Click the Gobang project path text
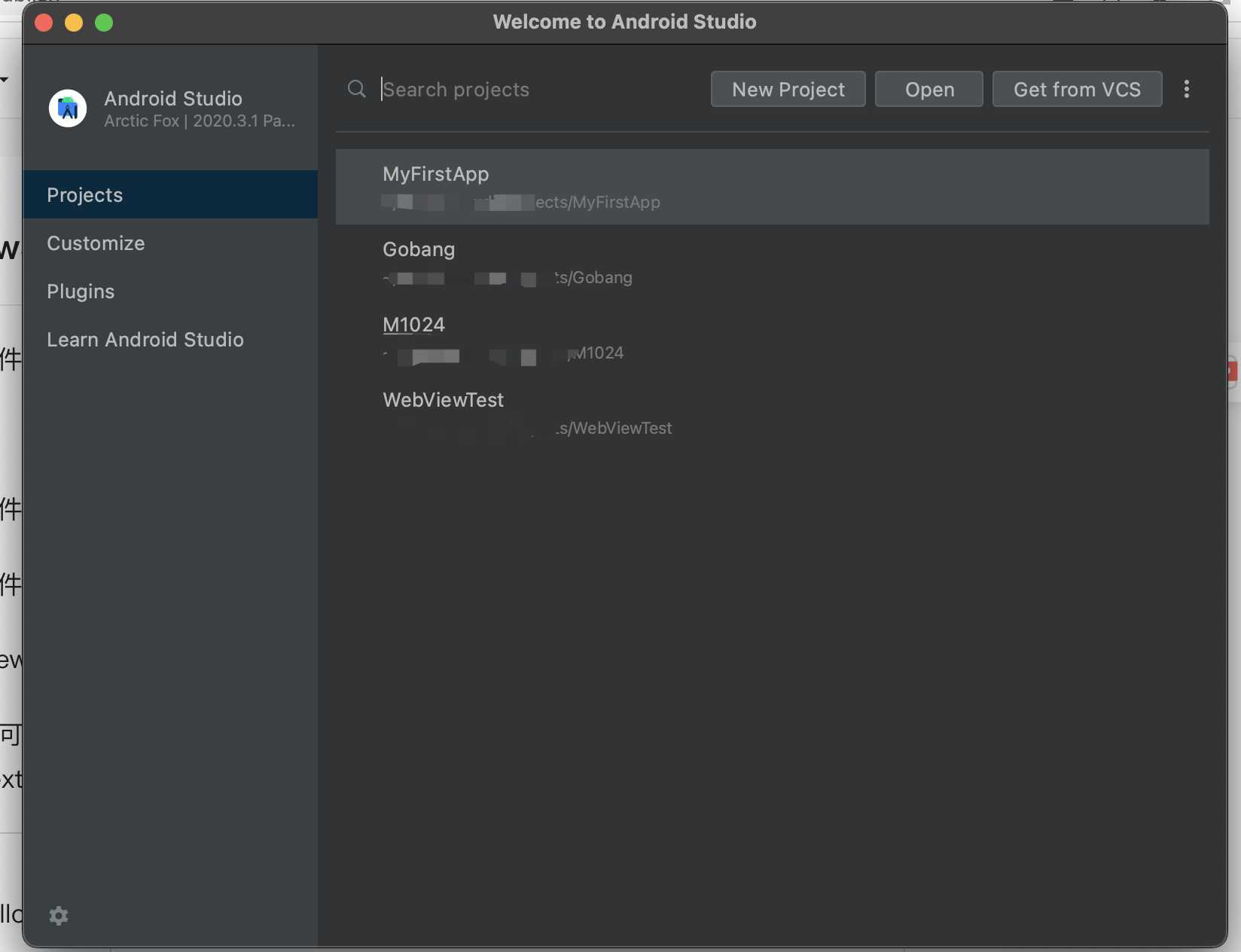Screen dimensions: 1241x952 click(508, 277)
